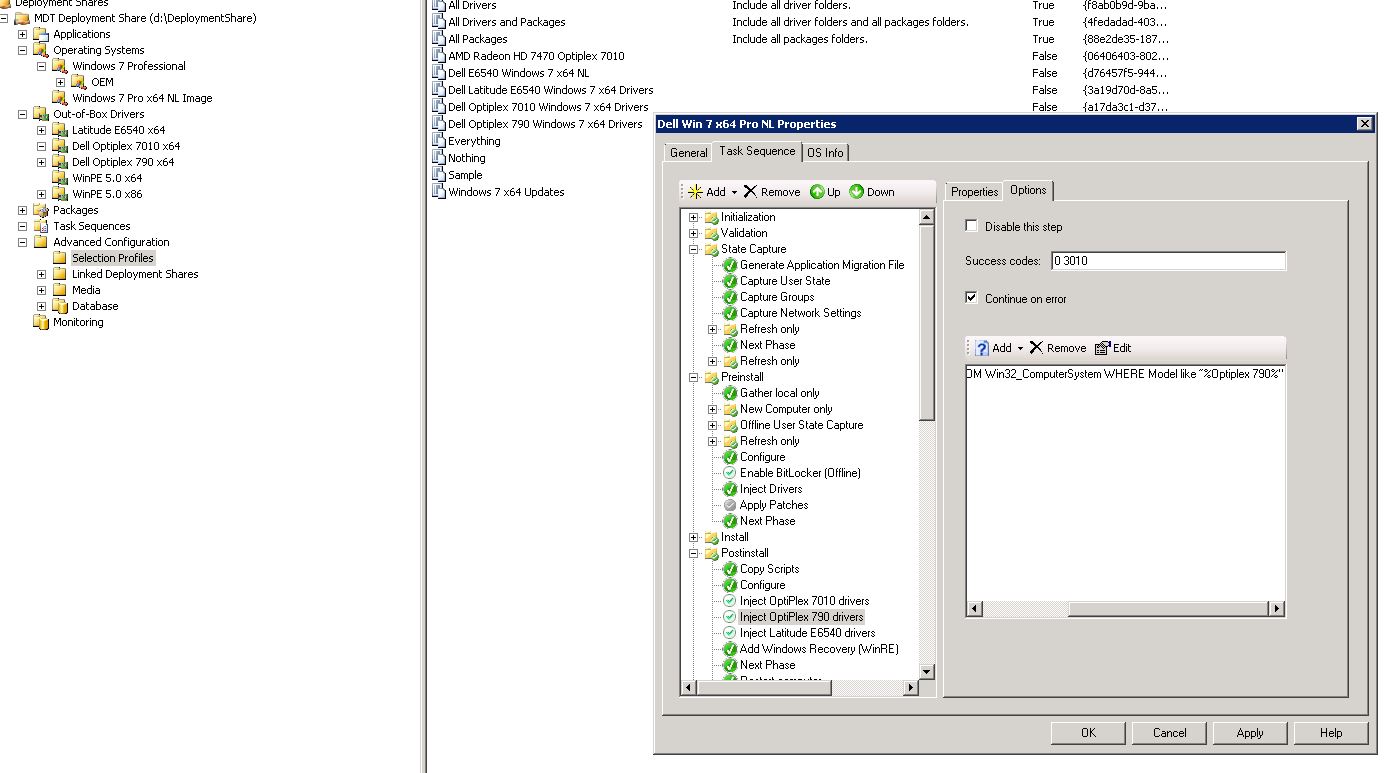Open the Packages node in console tree

click(75, 210)
